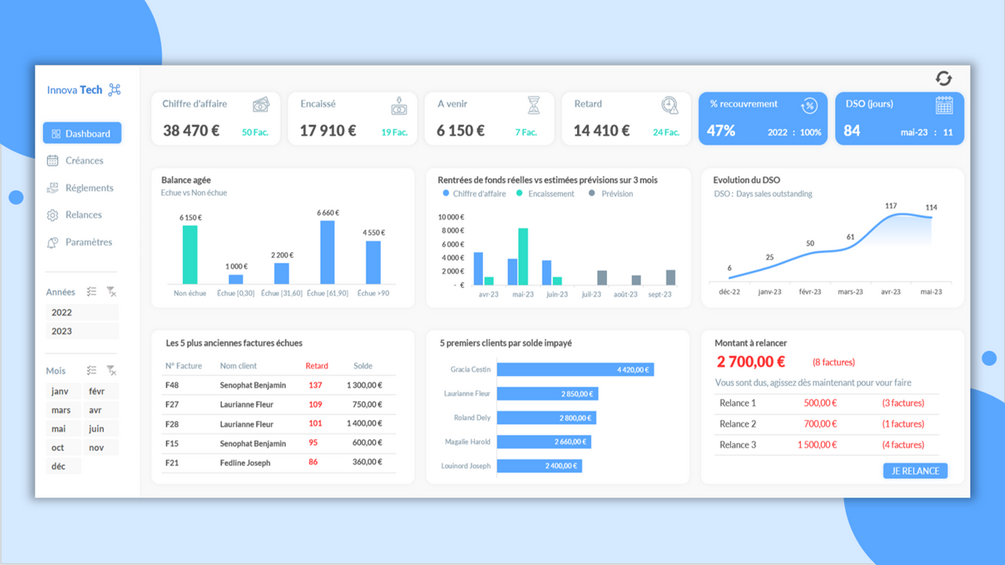1005x565 pixels.
Task: Click the Solde column header
Action: pos(363,366)
